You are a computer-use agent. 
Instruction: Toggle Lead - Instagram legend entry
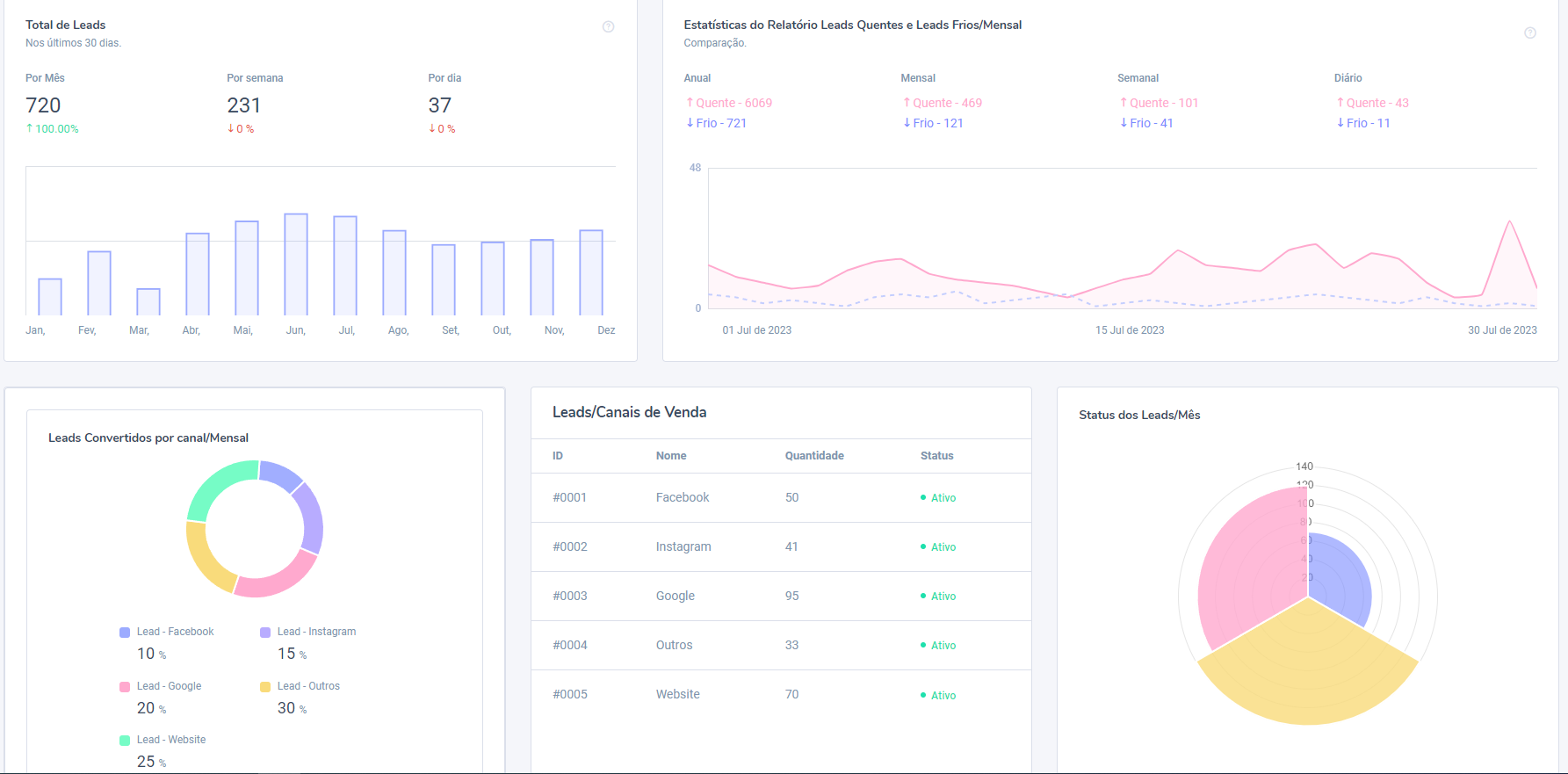[x=315, y=632]
